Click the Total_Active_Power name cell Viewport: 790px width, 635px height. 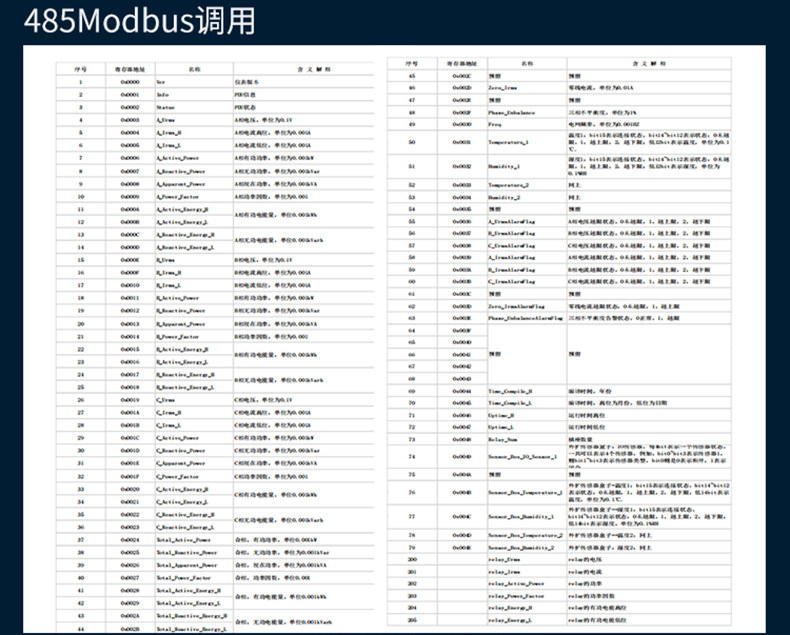(186, 540)
